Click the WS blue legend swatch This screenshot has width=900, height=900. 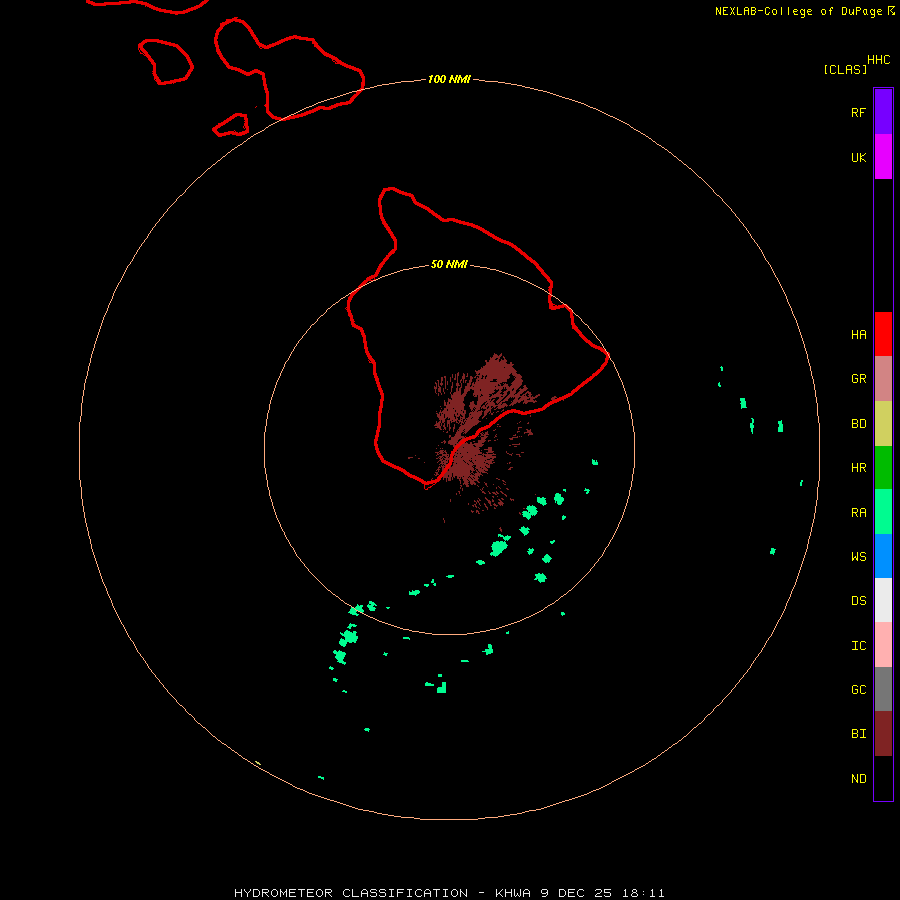click(883, 556)
